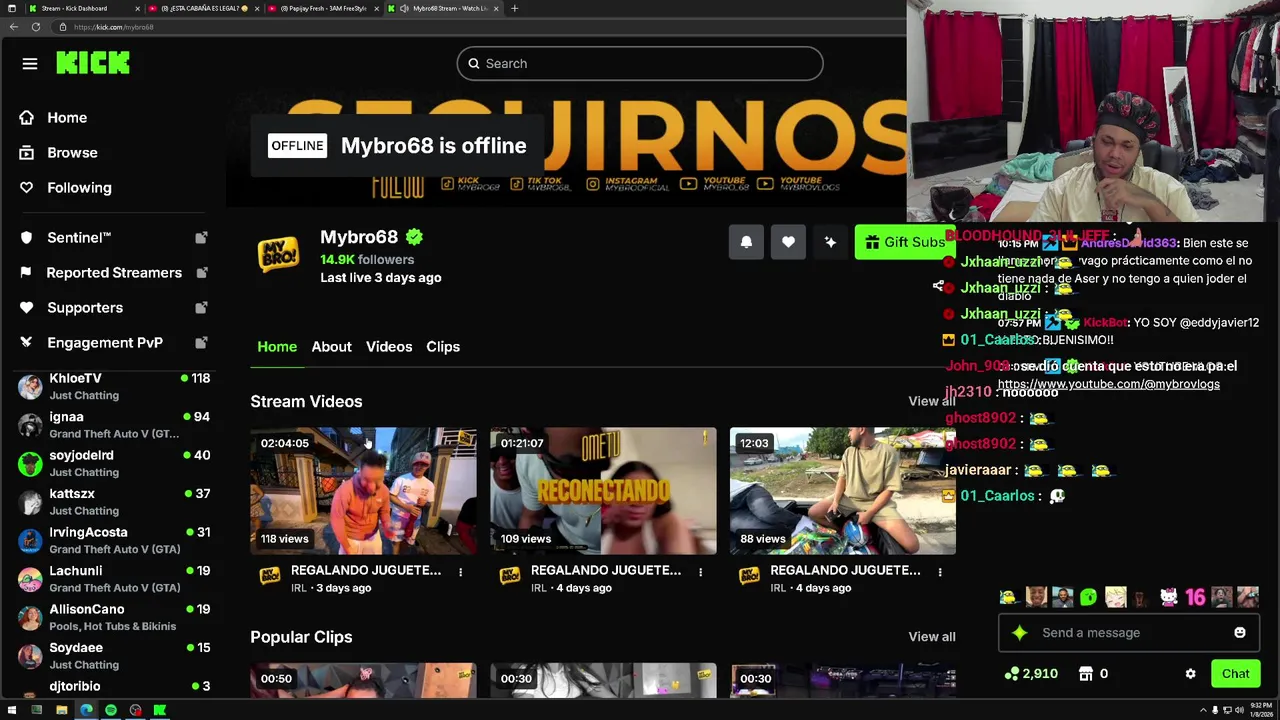Open IrvingAcosta channel in sidebar

tap(115, 541)
